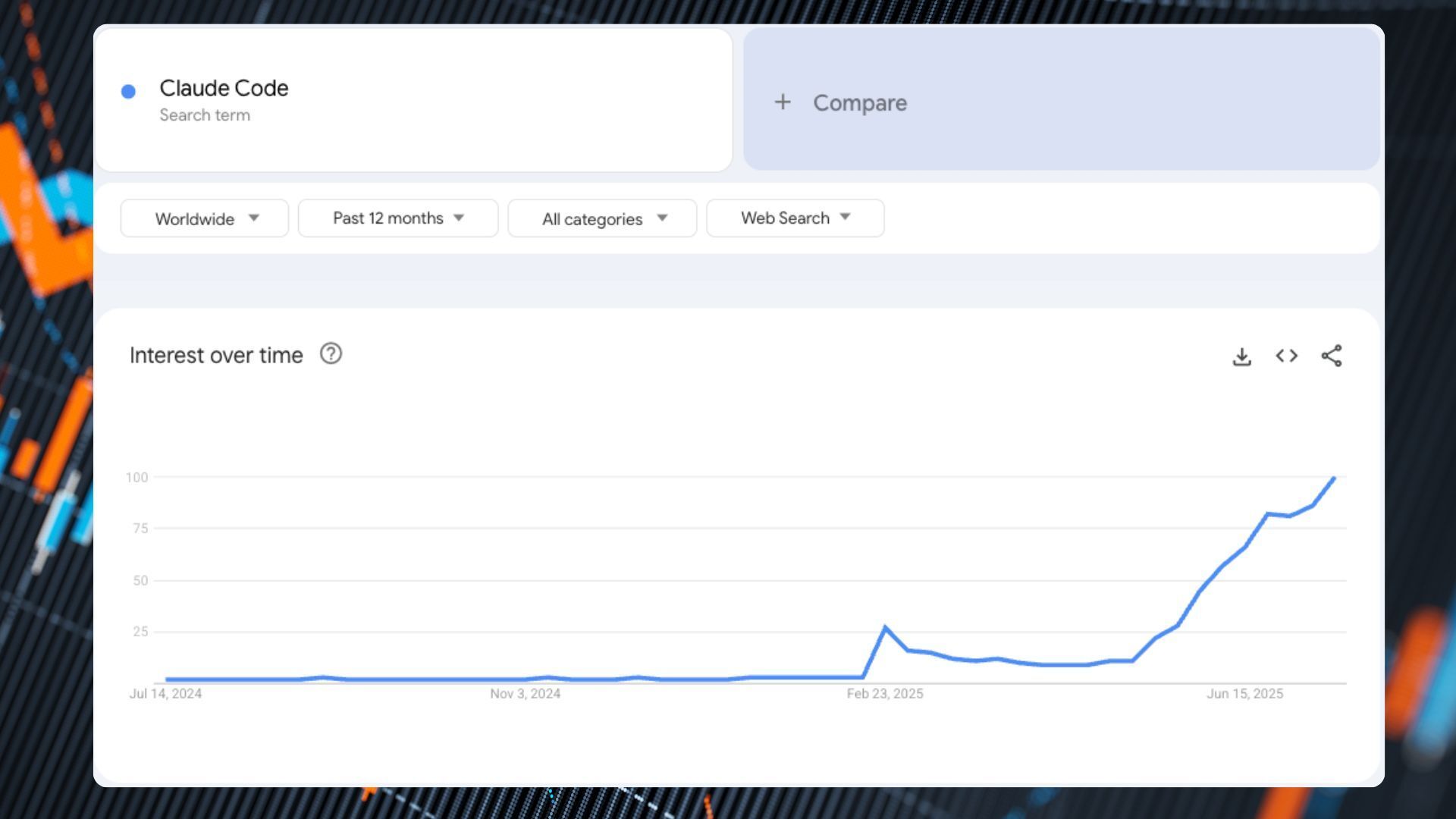Click the blue dot beside Claude Code
Viewport: 1456px width, 819px height.
click(128, 92)
